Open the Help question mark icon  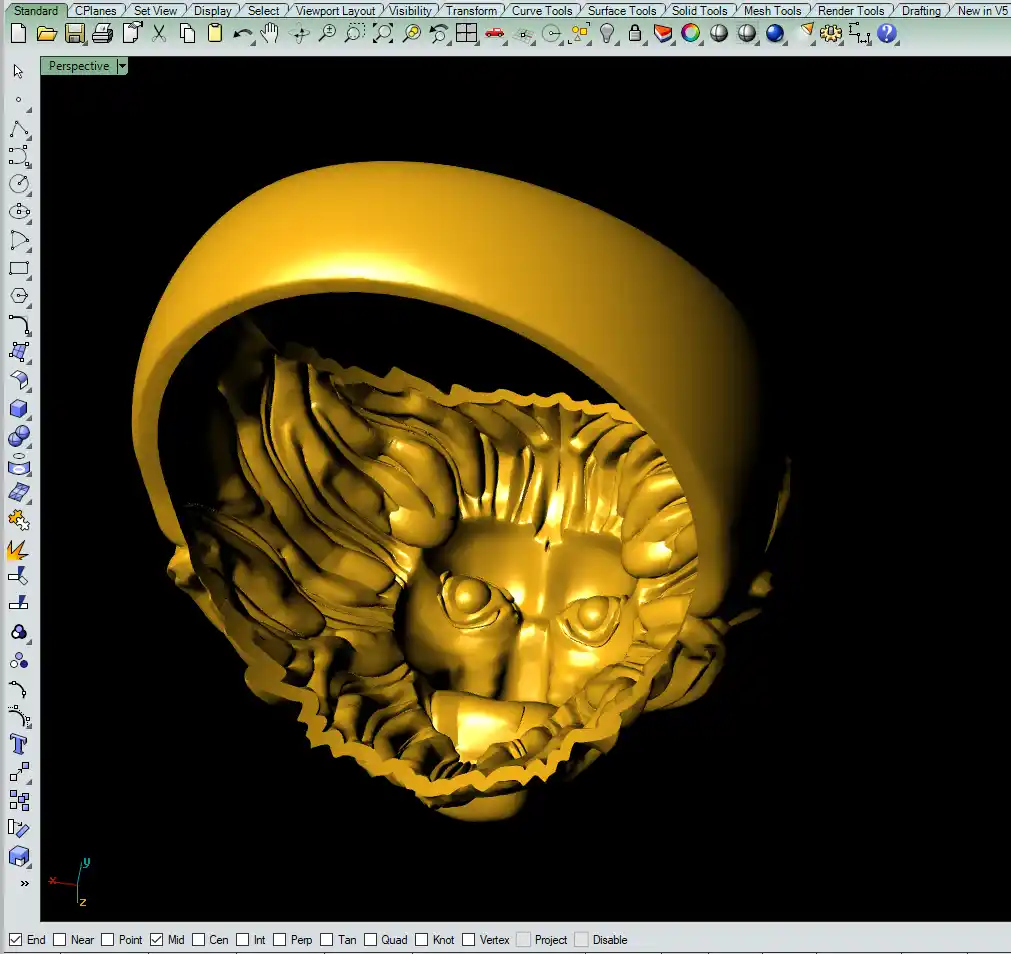tap(887, 33)
